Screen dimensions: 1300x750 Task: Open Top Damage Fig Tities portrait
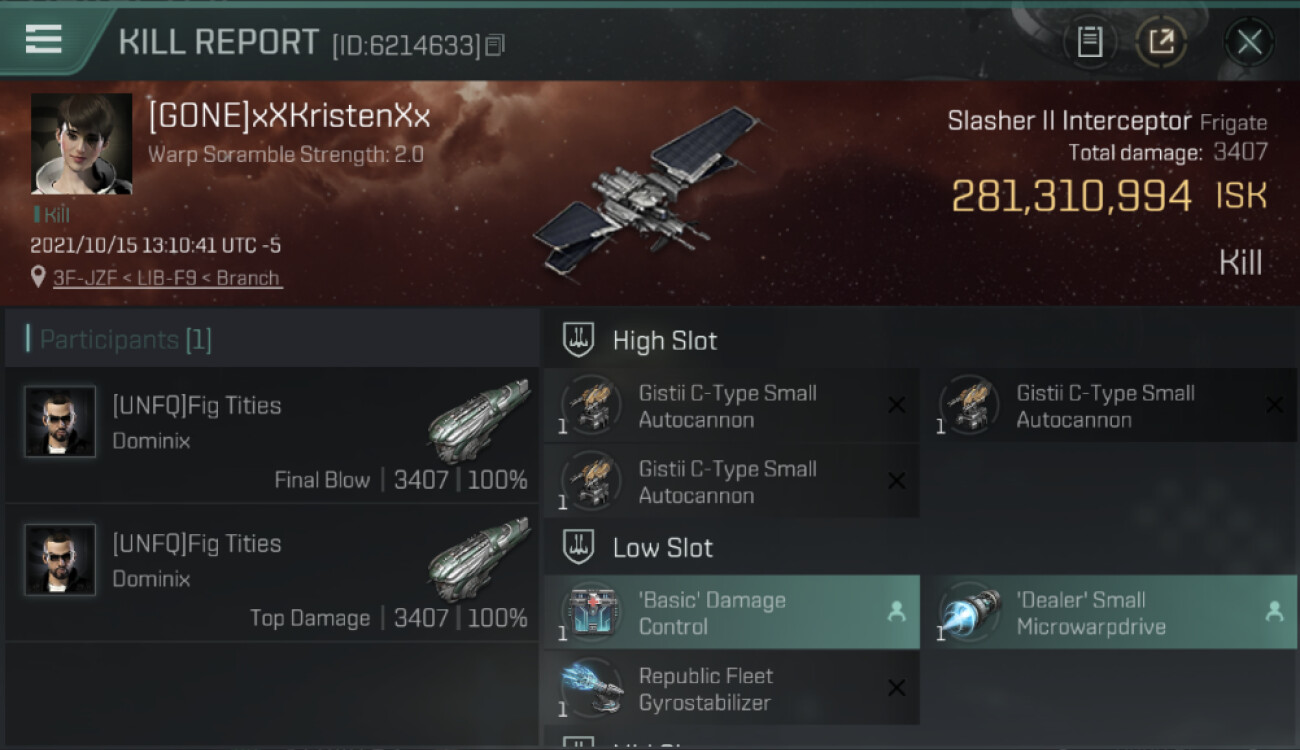click(60, 560)
